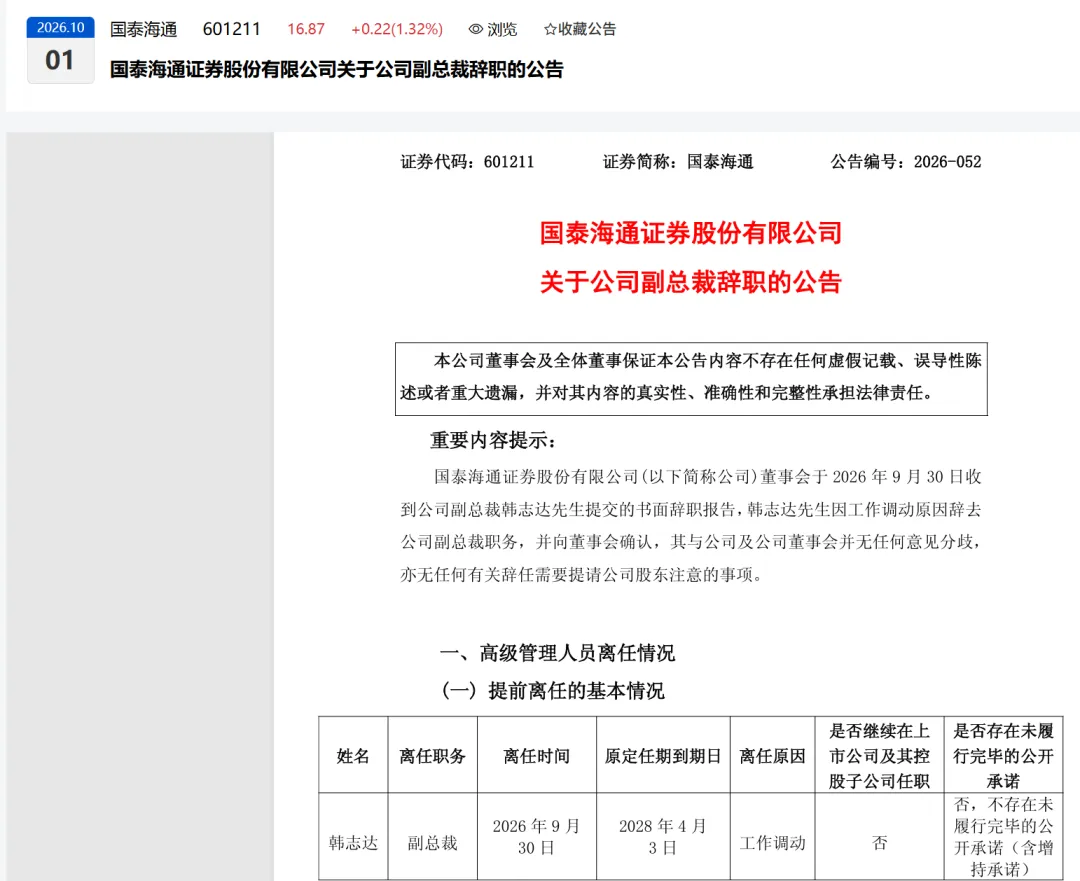Click the 浏览 label
The height and width of the screenshot is (881, 1080).
[502, 30]
